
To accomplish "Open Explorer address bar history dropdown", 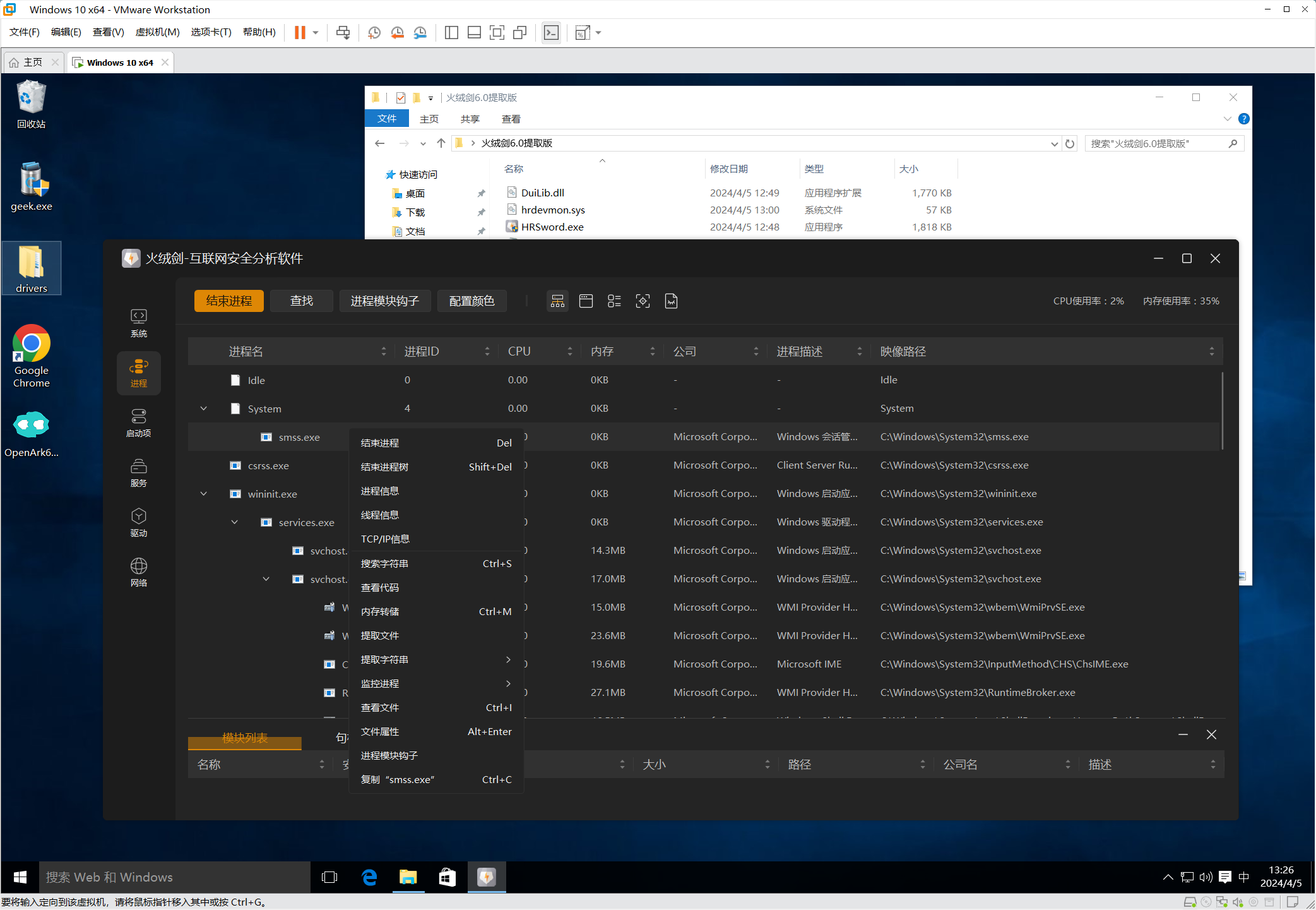I will 1054,144.
